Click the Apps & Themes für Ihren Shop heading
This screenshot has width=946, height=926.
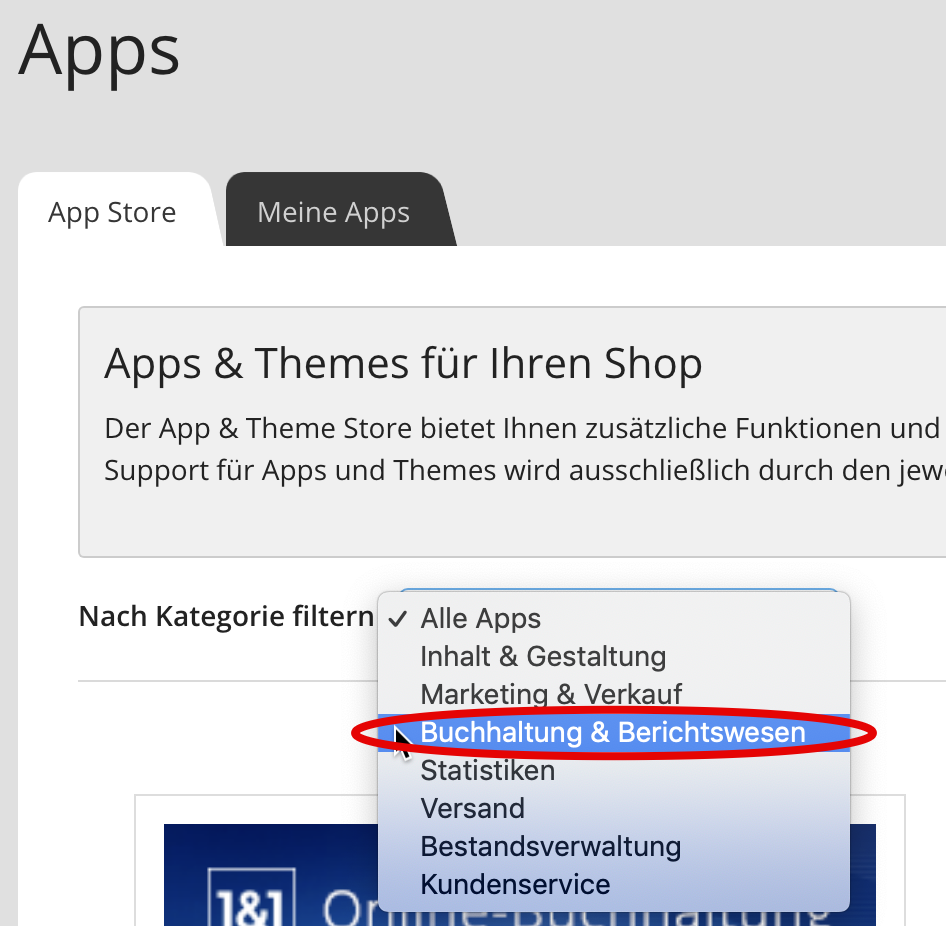click(403, 364)
